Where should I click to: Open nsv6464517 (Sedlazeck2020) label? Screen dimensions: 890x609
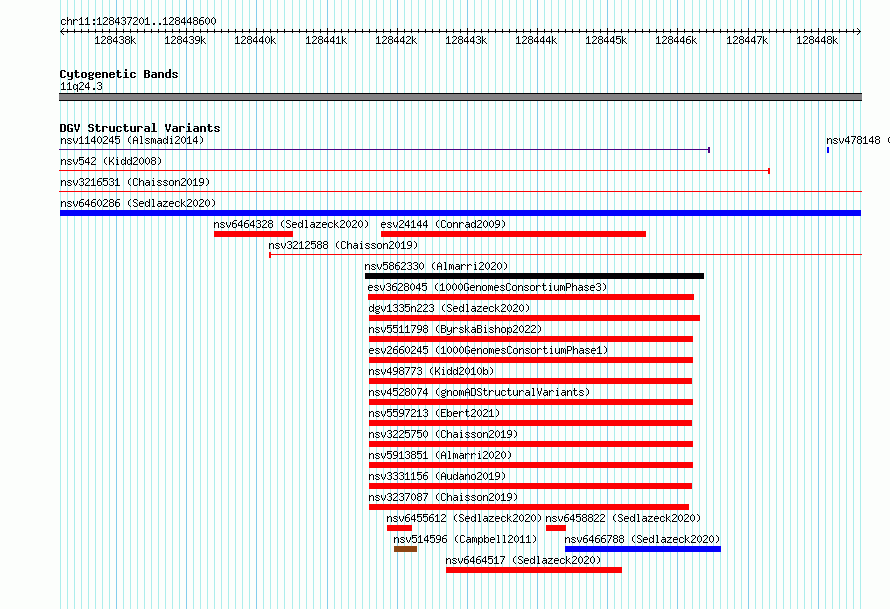(523, 560)
